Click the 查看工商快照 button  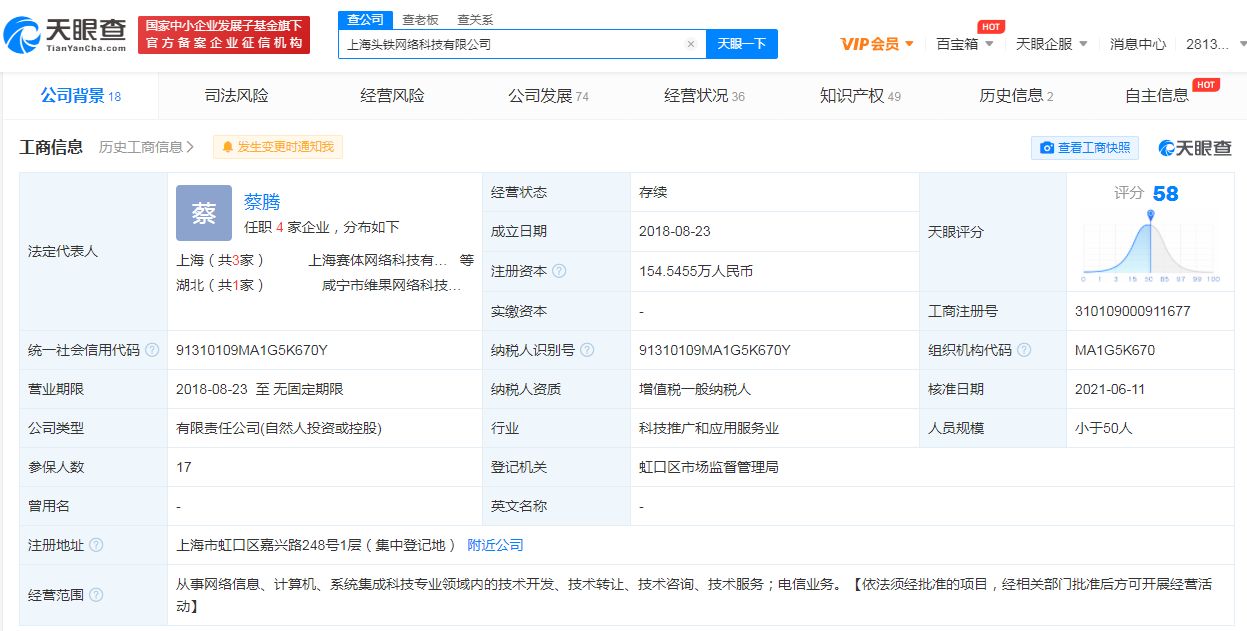click(1085, 148)
